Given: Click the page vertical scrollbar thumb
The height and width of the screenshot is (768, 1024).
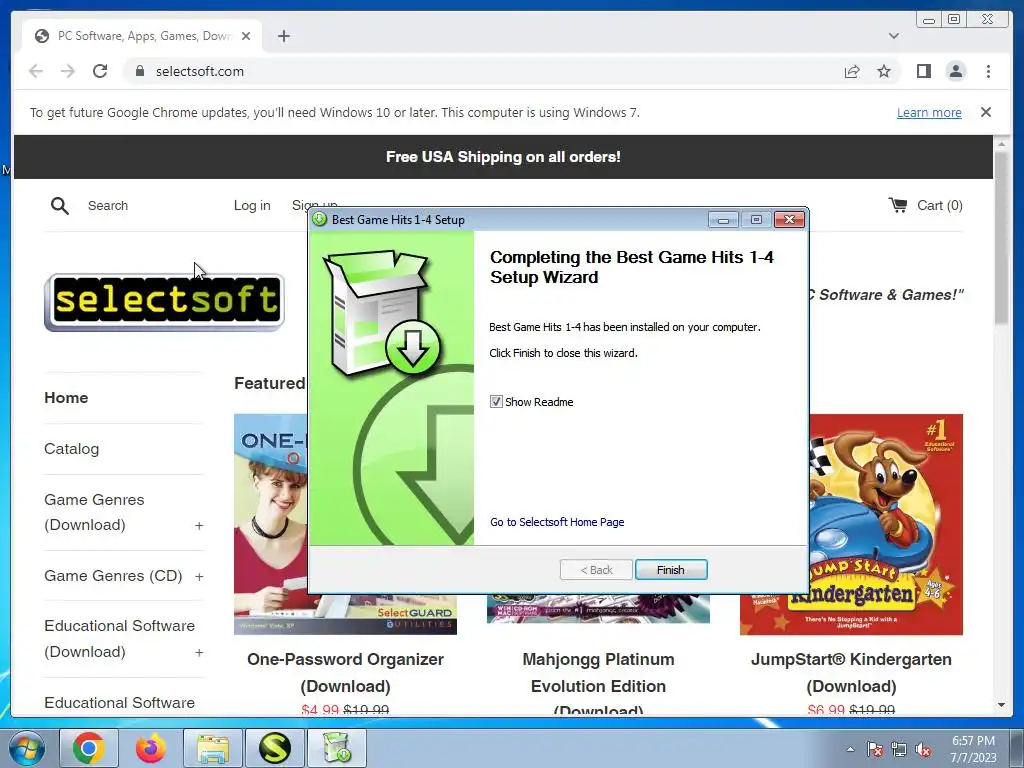Looking at the screenshot, I should [1001, 236].
